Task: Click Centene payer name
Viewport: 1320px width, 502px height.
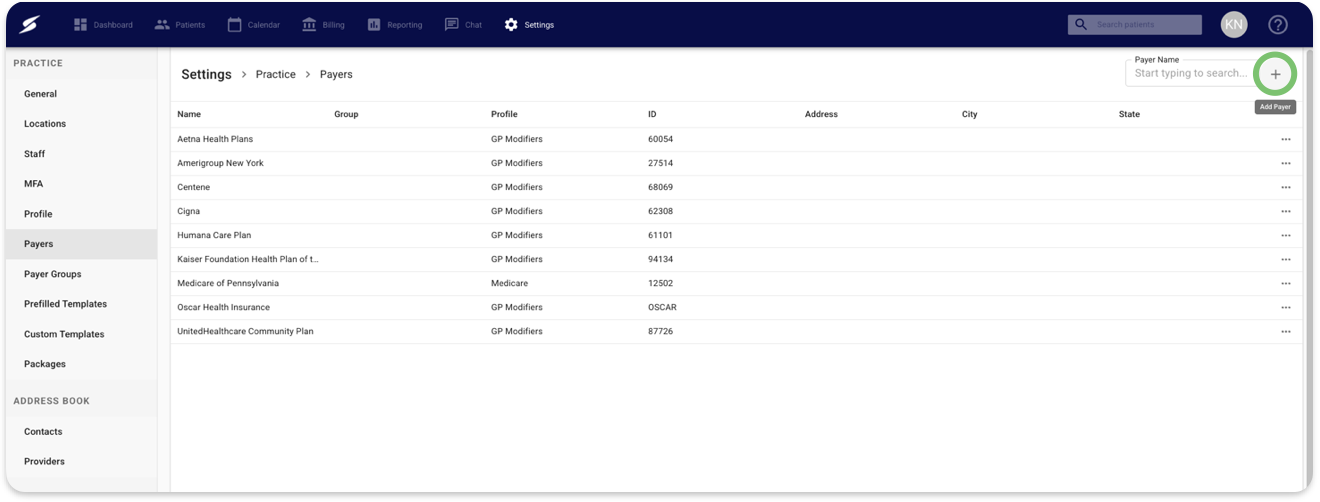Action: pos(194,187)
